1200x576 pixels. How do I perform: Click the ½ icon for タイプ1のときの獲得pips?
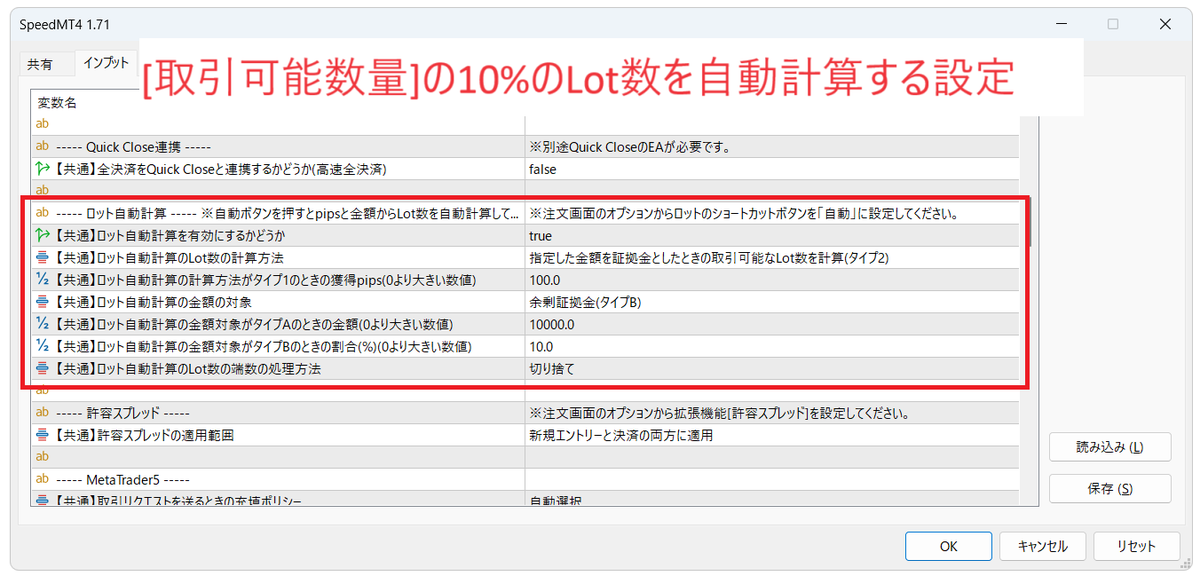(x=42, y=279)
